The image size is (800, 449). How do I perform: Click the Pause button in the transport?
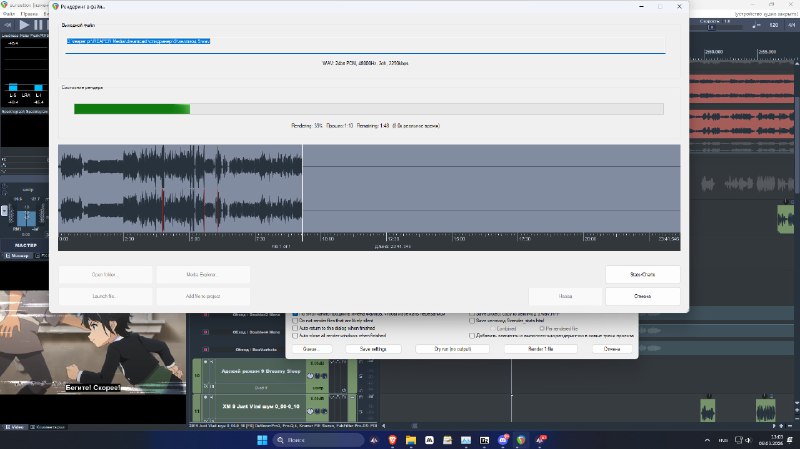[38, 24]
